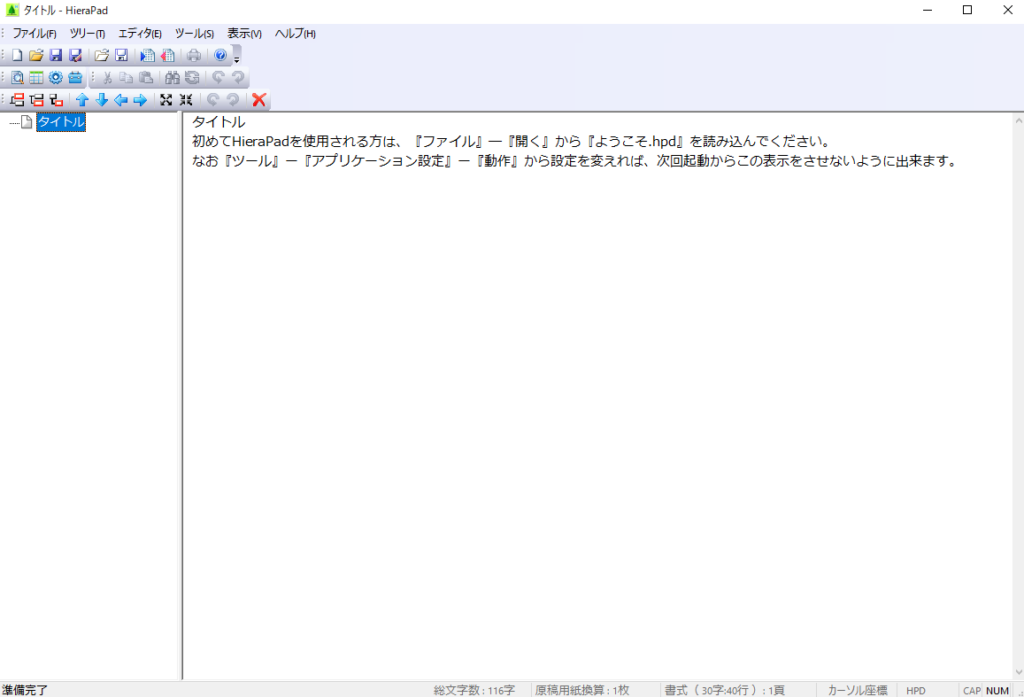Click the pale folder open icon in first toolbar
This screenshot has width=1024, height=697.
(101, 56)
